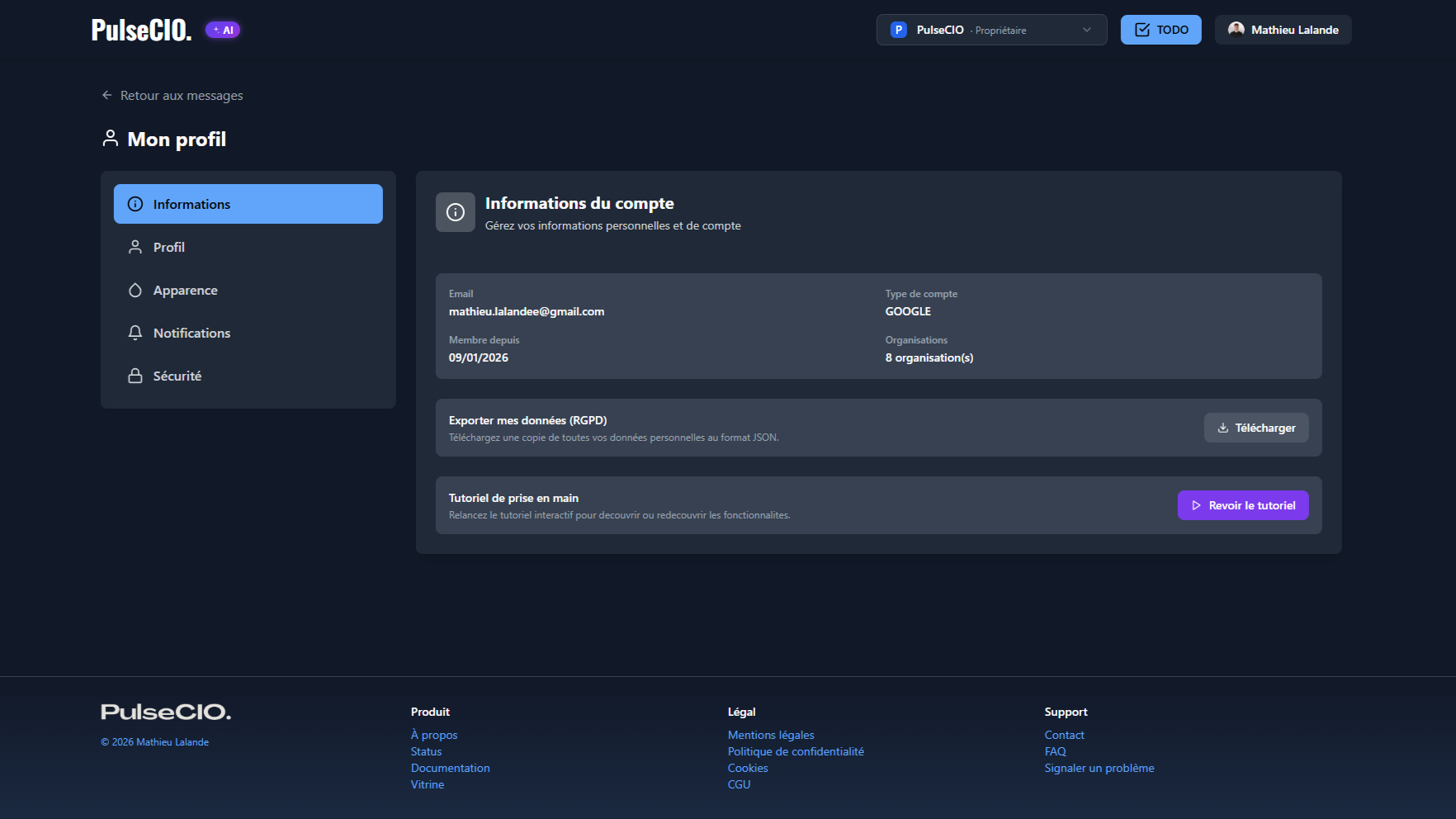Viewport: 1456px width, 819px height.
Task: Open Politique de confidentialité footer link
Action: (796, 751)
